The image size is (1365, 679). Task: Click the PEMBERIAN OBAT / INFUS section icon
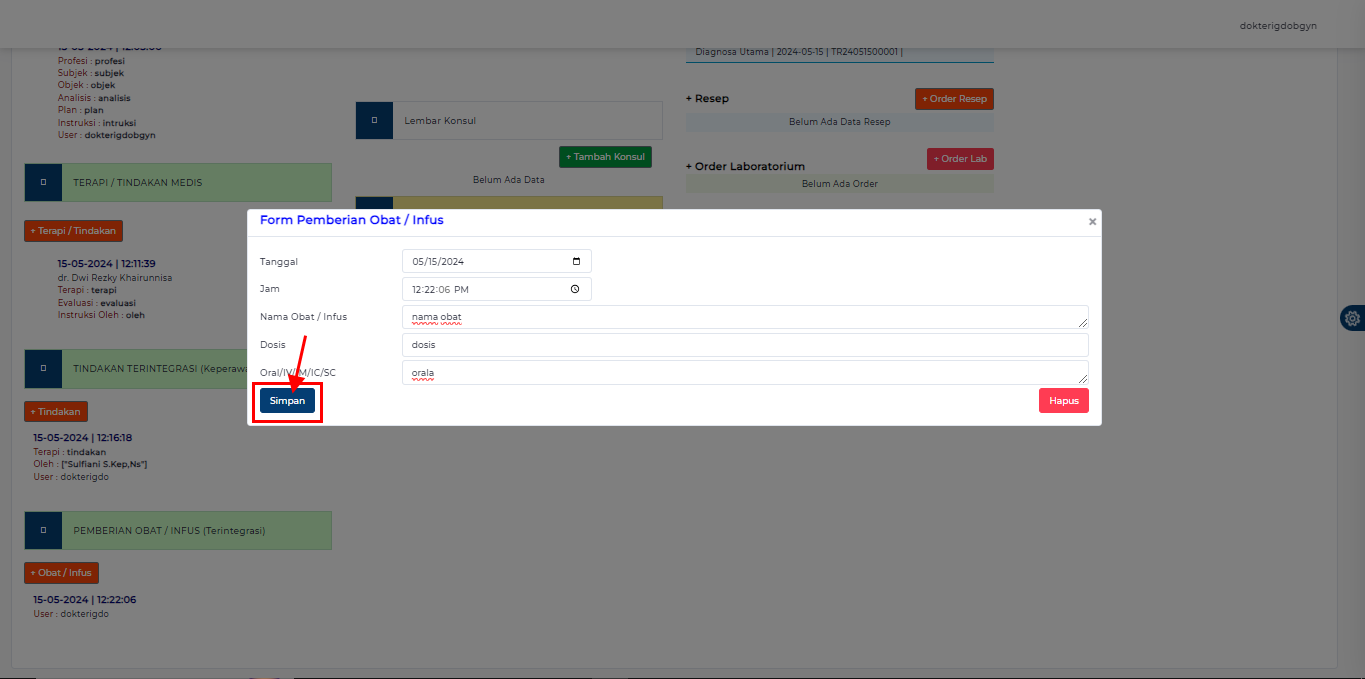(43, 530)
